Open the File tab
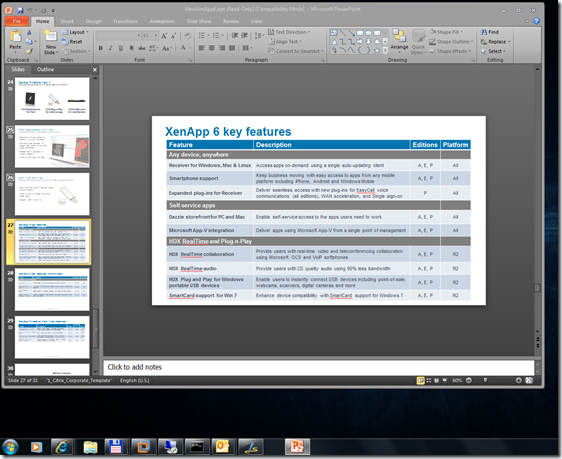 [x=17, y=21]
